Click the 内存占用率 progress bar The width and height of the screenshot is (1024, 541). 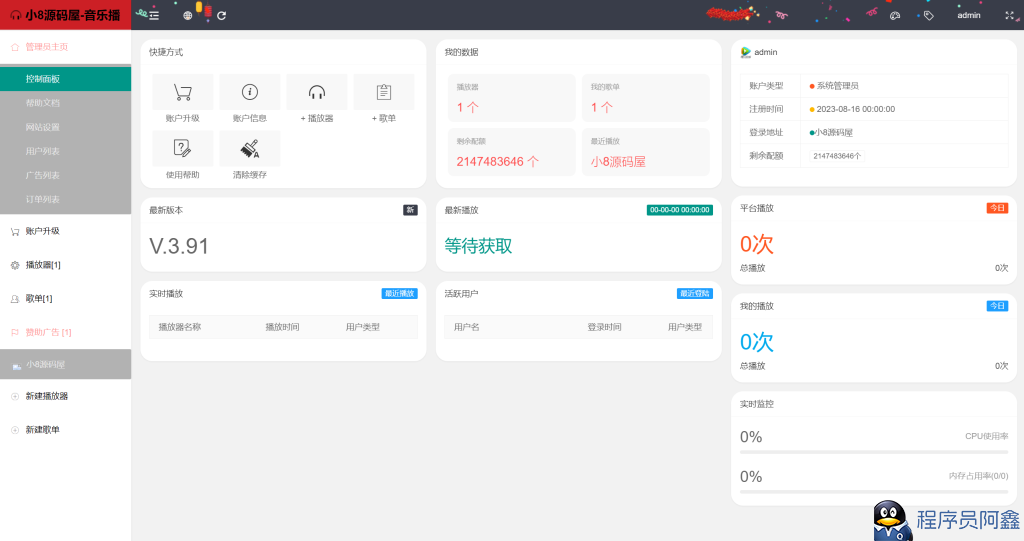pyautogui.click(x=874, y=492)
